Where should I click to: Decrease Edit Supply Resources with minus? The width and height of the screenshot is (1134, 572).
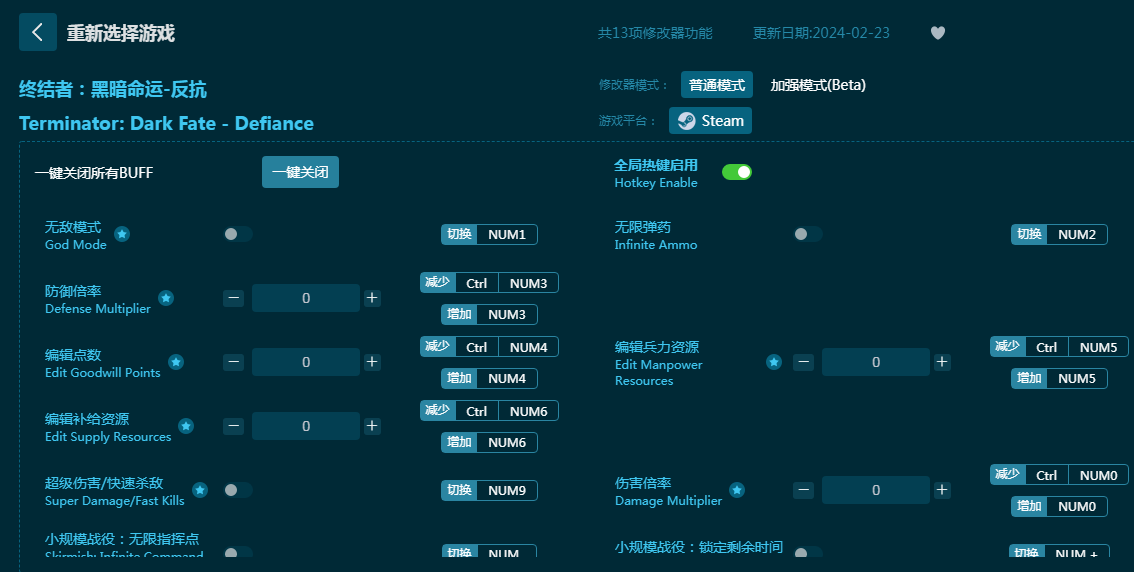click(234, 426)
